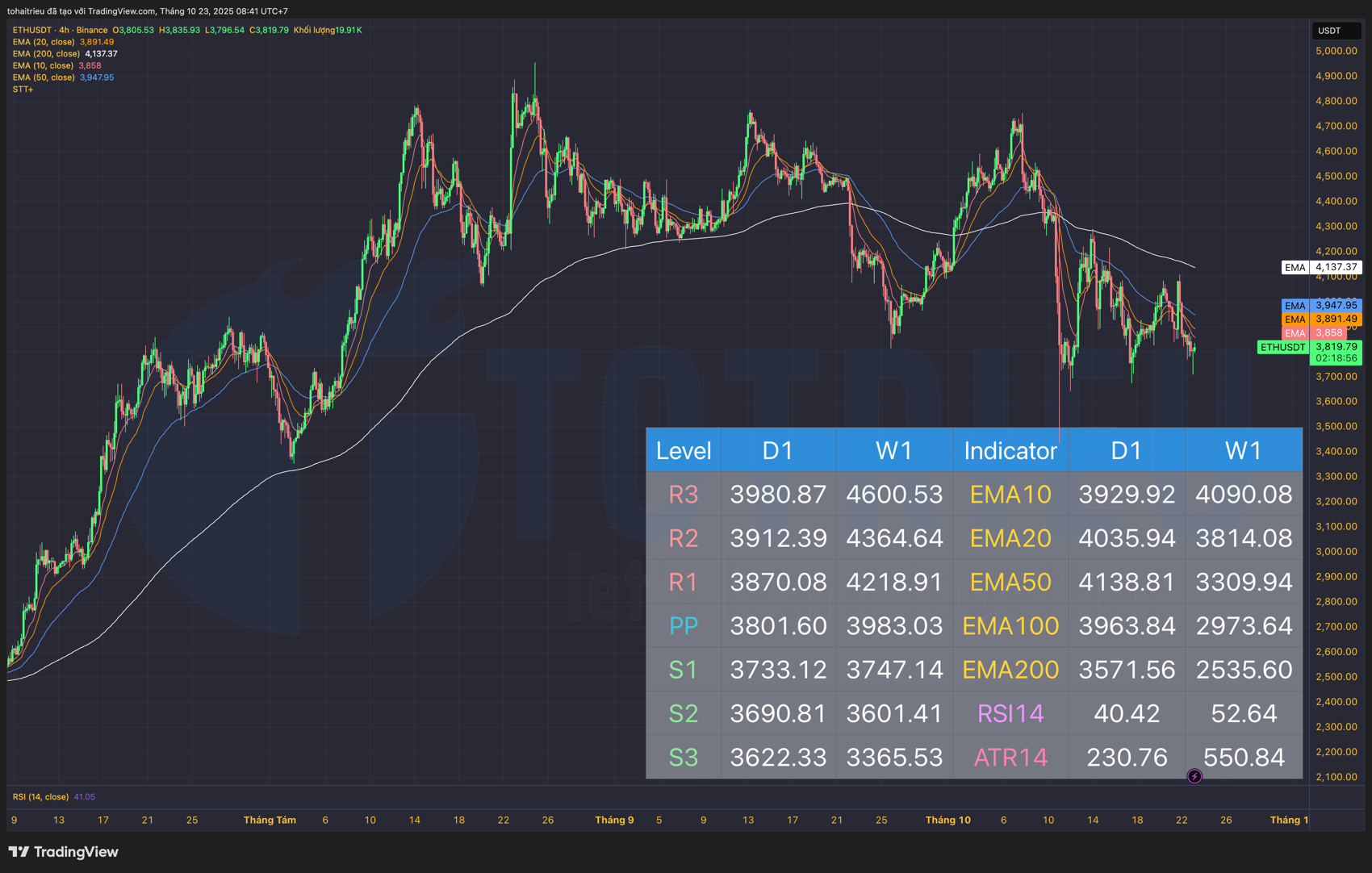
Task: Click the 5,000.00 mark on price scale
Action: click(1336, 51)
